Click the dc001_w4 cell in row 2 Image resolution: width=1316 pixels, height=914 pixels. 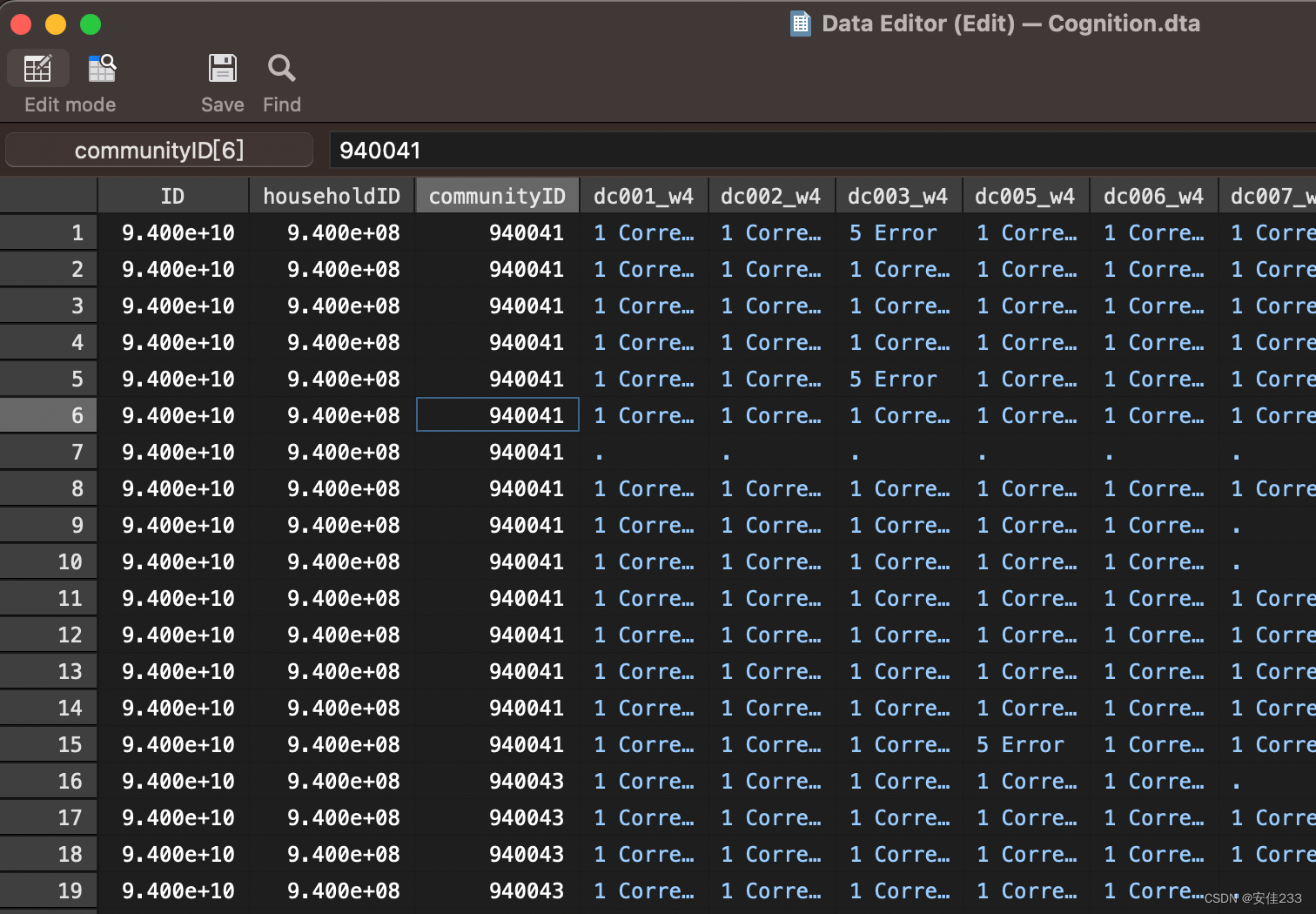(644, 269)
